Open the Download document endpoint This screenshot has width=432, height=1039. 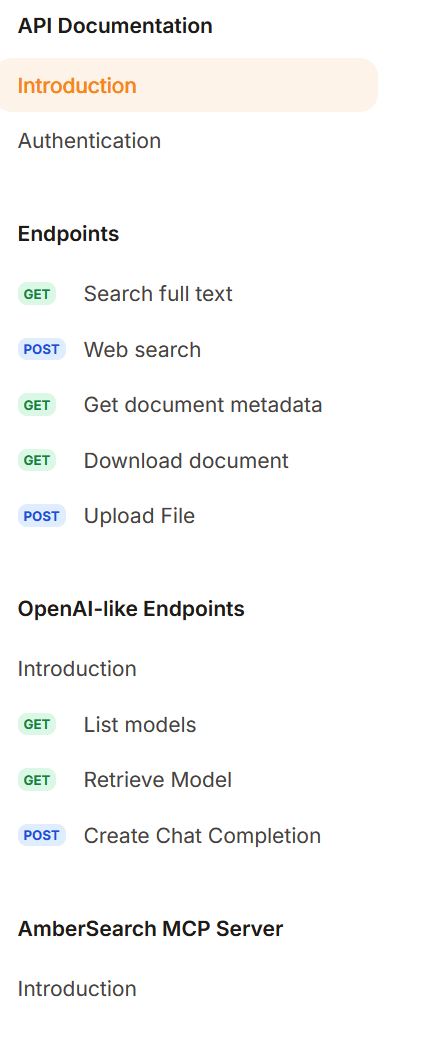pyautogui.click(x=186, y=460)
